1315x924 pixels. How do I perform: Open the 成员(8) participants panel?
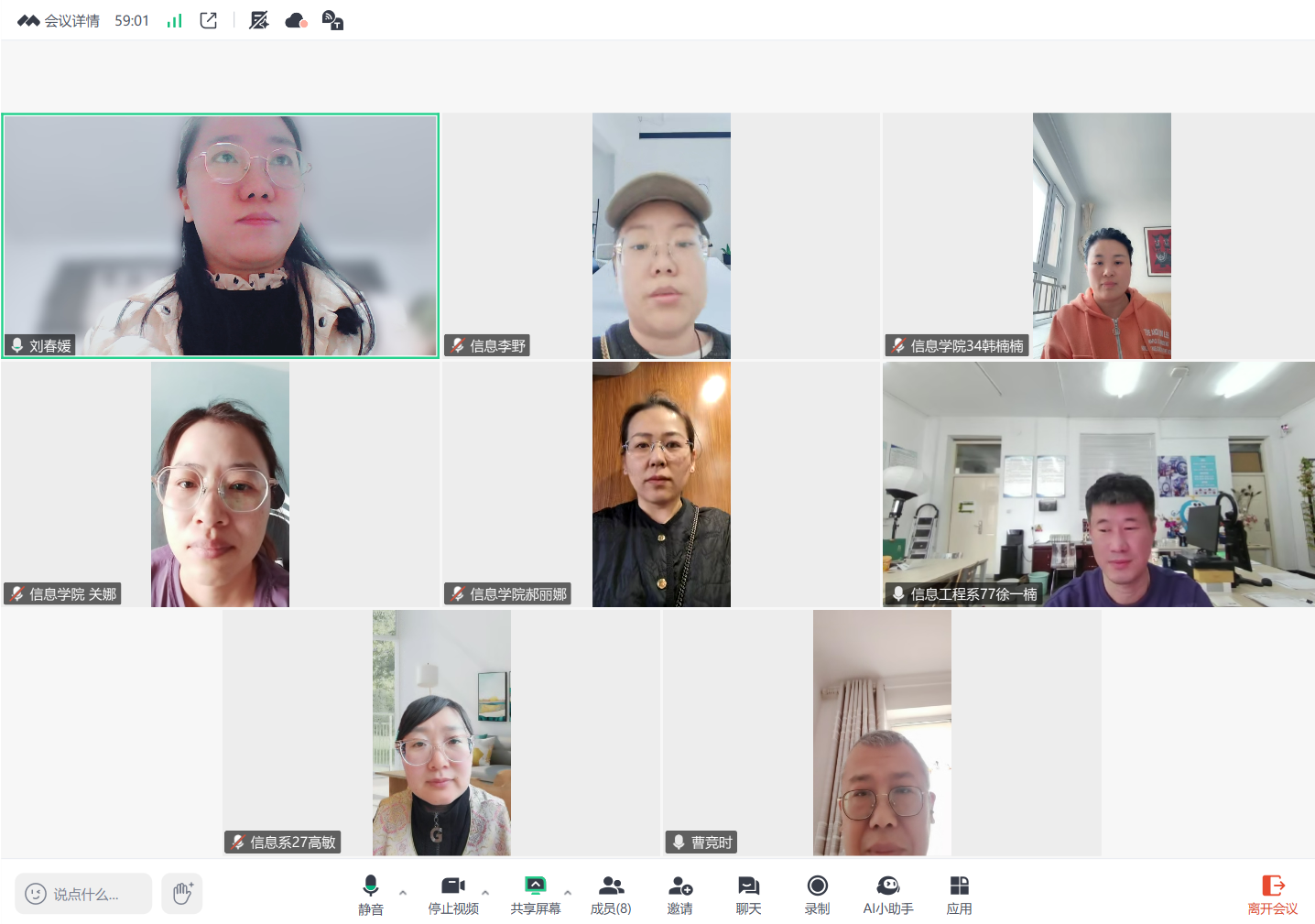point(611,894)
